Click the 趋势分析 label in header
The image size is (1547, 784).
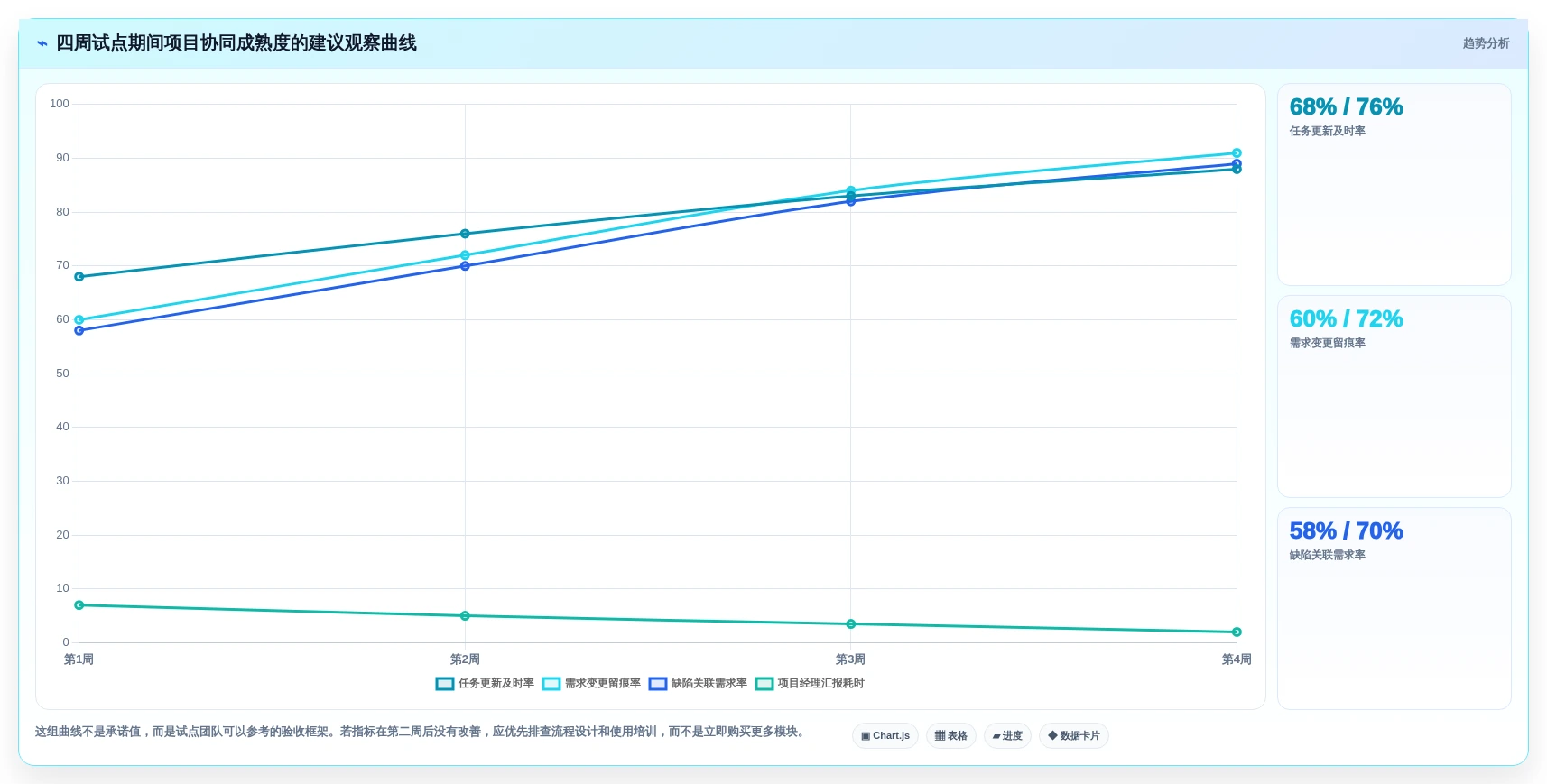pos(1486,43)
